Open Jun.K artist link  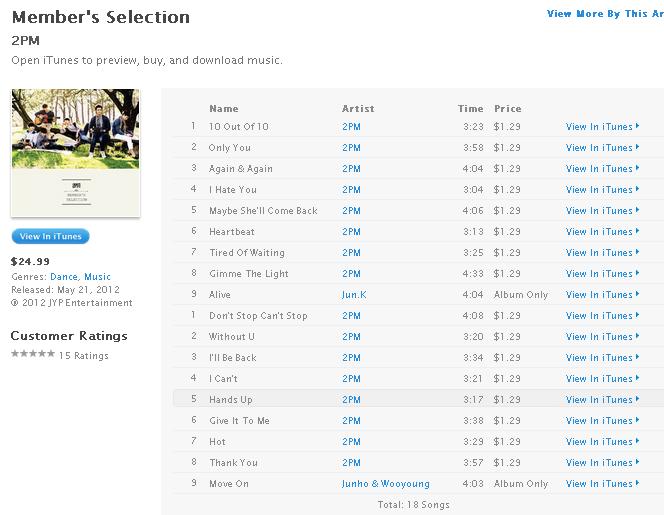click(x=354, y=295)
